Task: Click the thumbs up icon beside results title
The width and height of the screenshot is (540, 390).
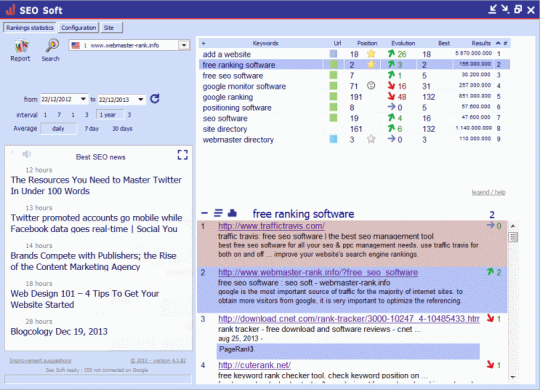Action: (x=232, y=213)
